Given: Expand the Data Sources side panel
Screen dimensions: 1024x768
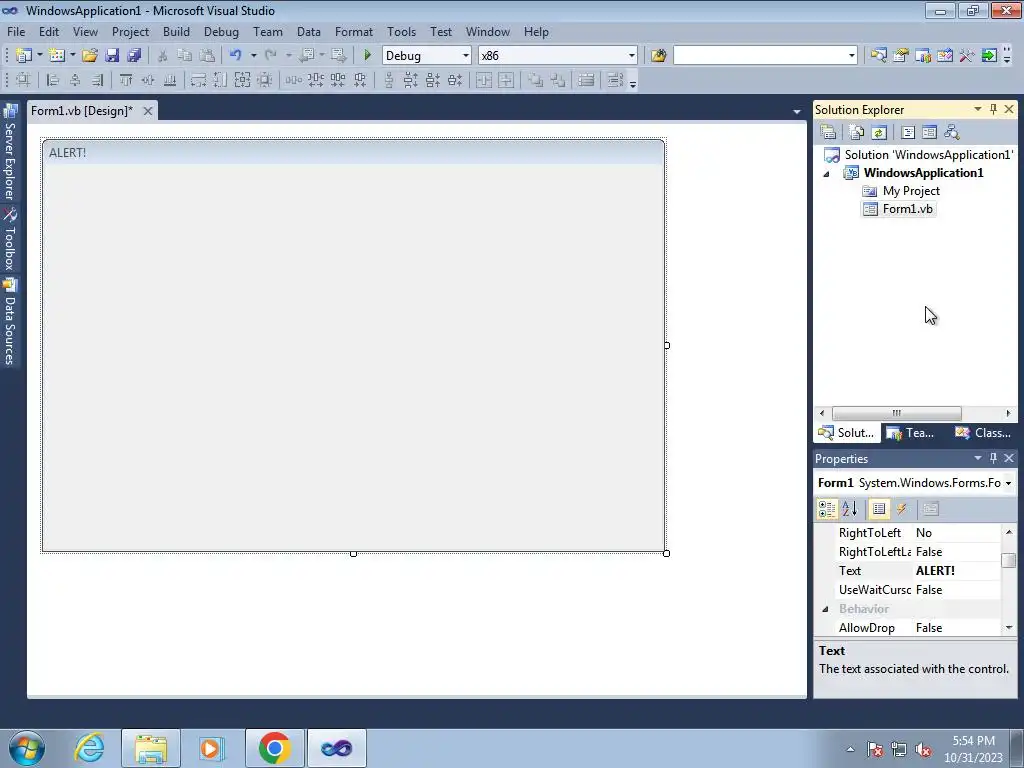Looking at the screenshot, I should click(10, 321).
